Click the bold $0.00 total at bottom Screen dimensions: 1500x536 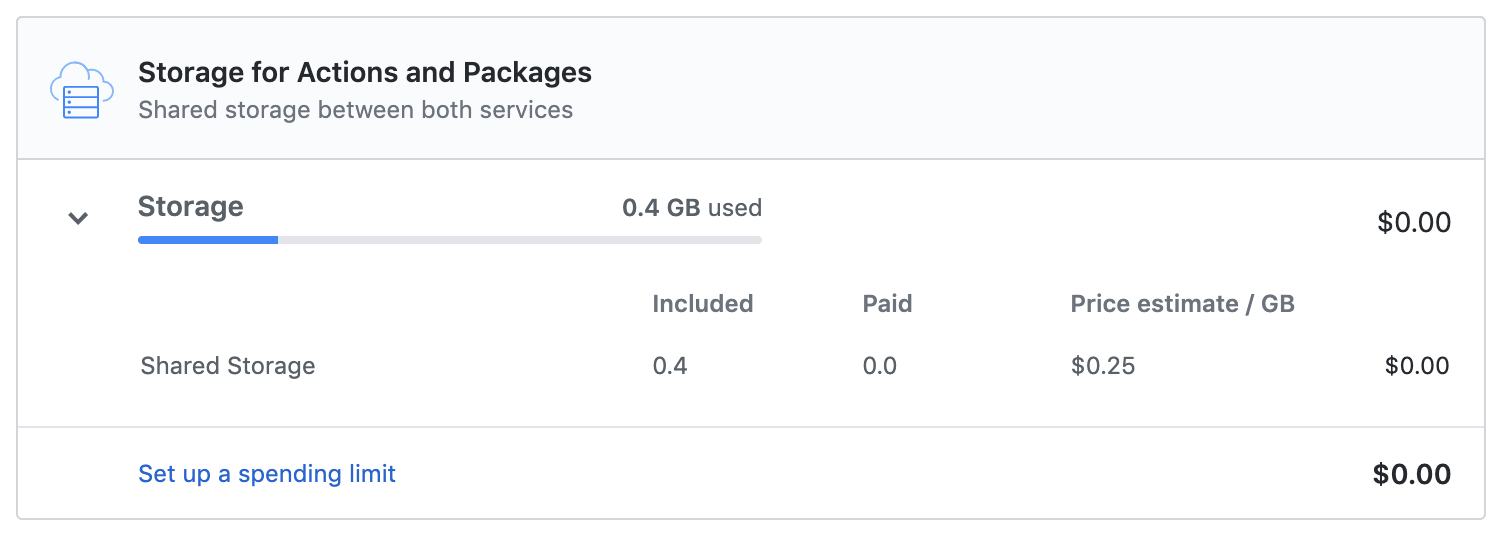coord(1411,474)
